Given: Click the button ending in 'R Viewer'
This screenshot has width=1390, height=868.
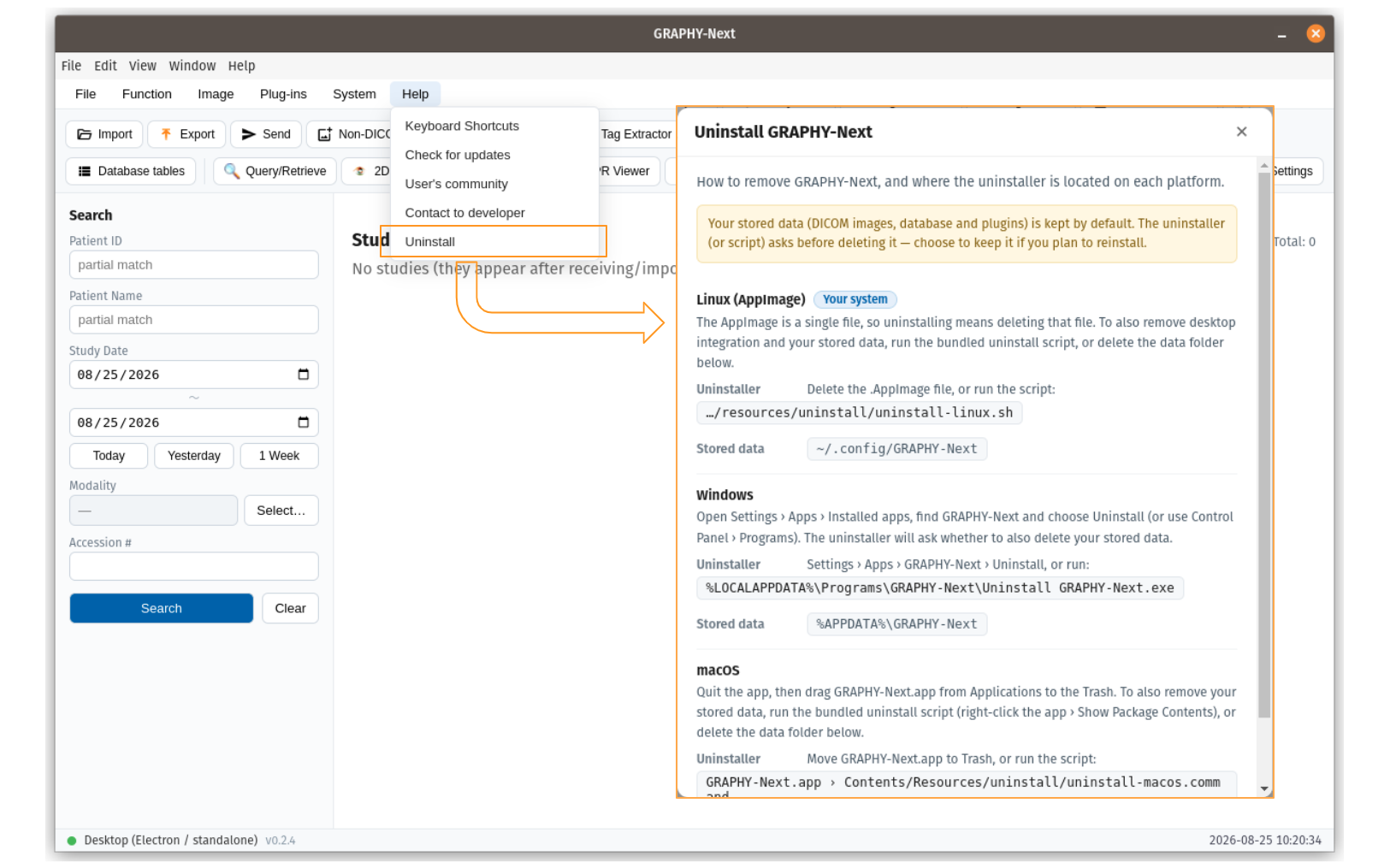Looking at the screenshot, I should [x=629, y=171].
